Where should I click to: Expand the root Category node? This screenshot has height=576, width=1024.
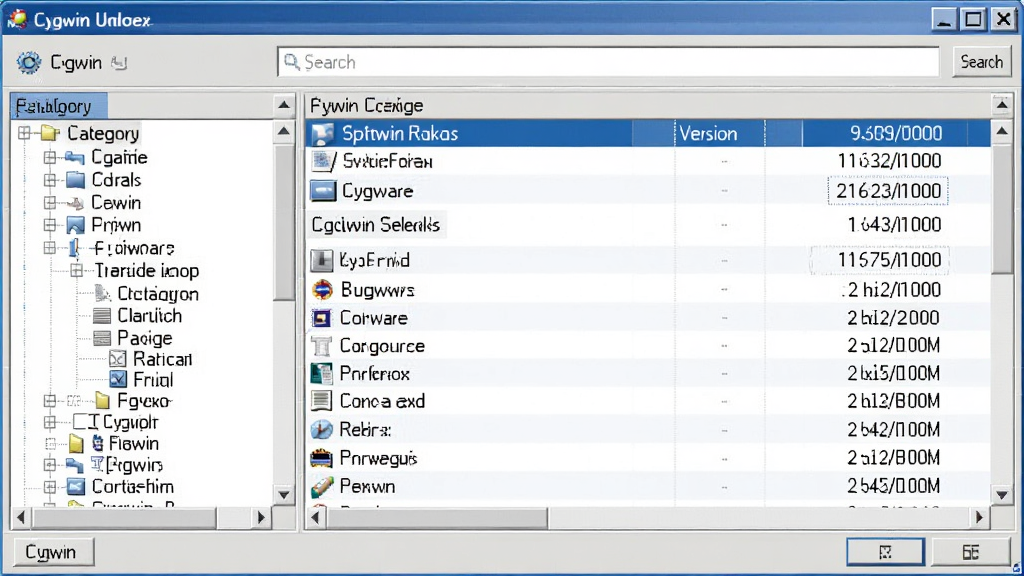[24, 133]
